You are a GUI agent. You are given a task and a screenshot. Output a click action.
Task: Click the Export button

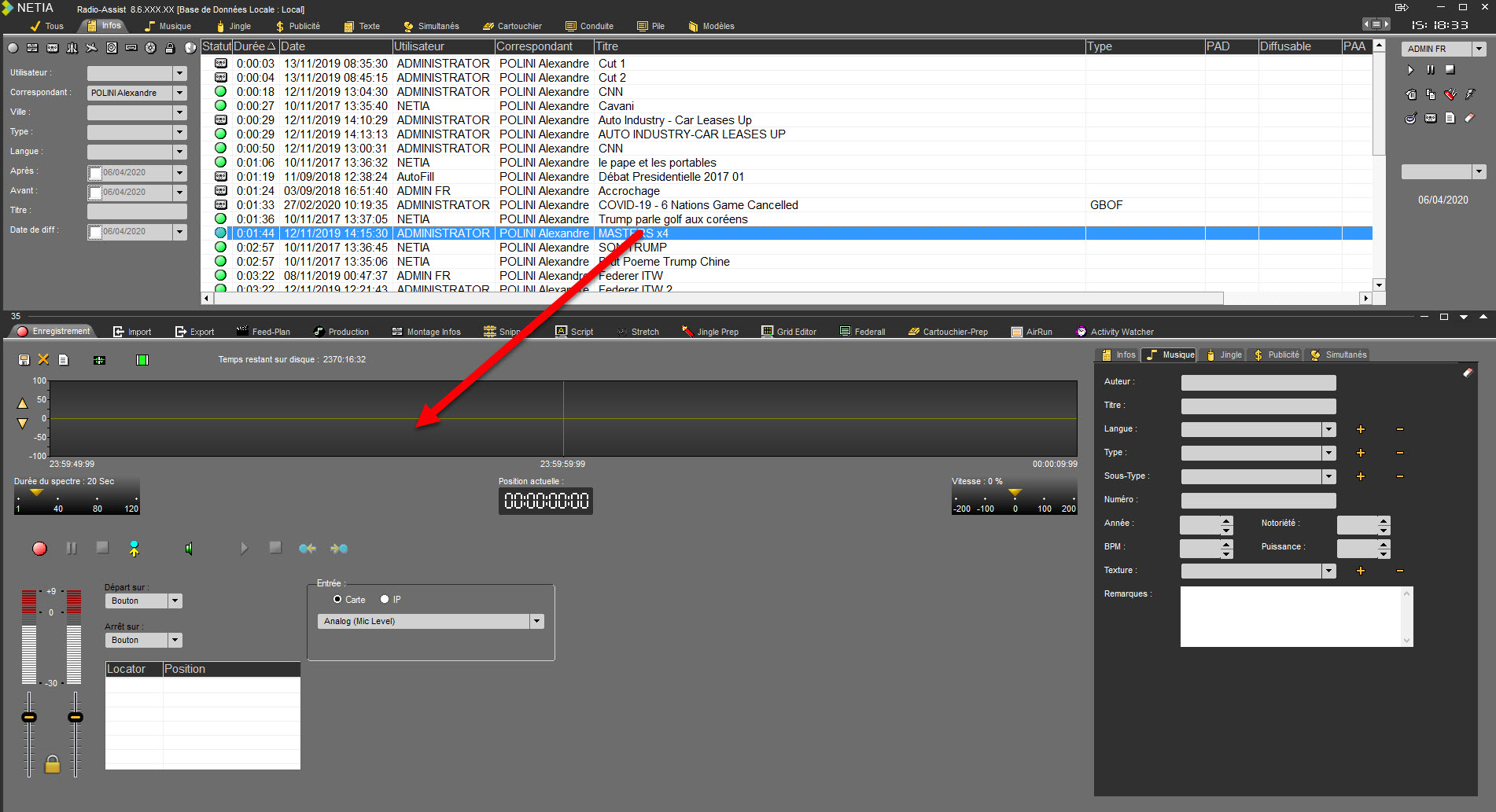coord(194,332)
